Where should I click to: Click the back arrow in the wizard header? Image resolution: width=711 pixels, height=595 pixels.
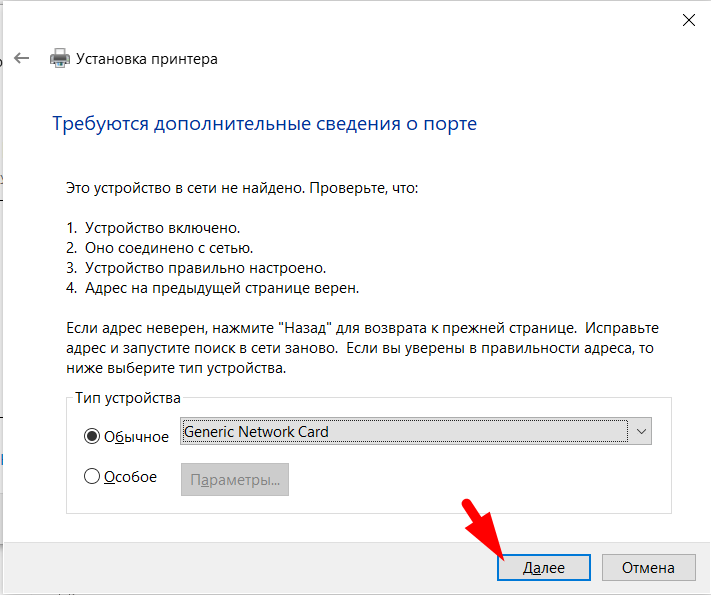click(x=22, y=59)
